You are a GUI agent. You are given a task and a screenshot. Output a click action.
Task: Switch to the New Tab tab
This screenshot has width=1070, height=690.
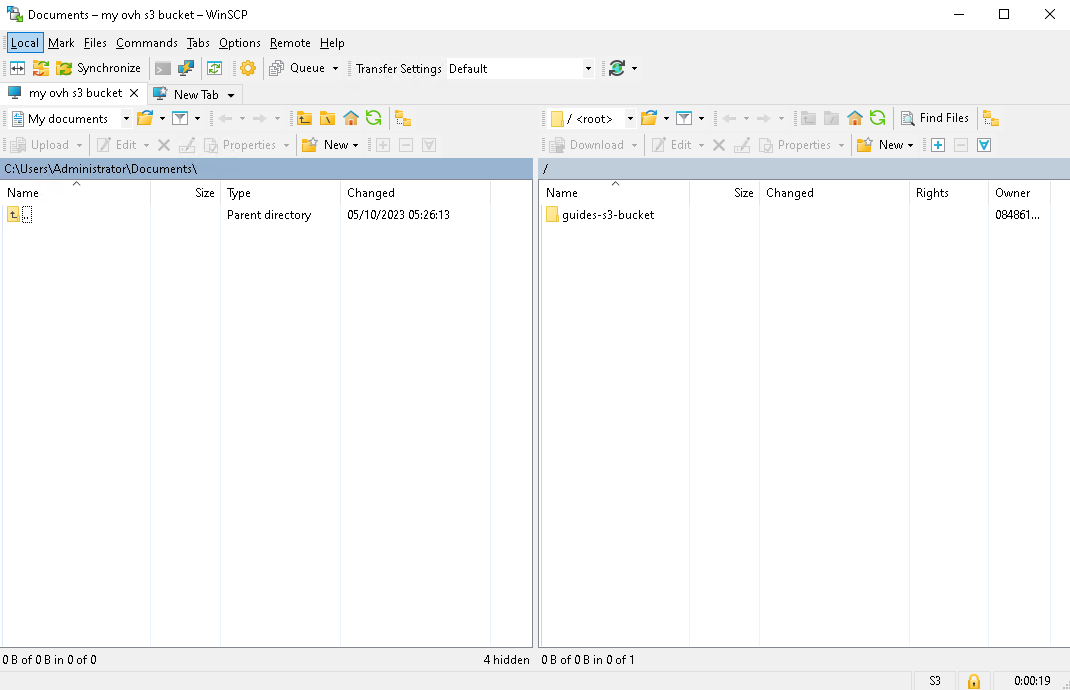[x=194, y=93]
